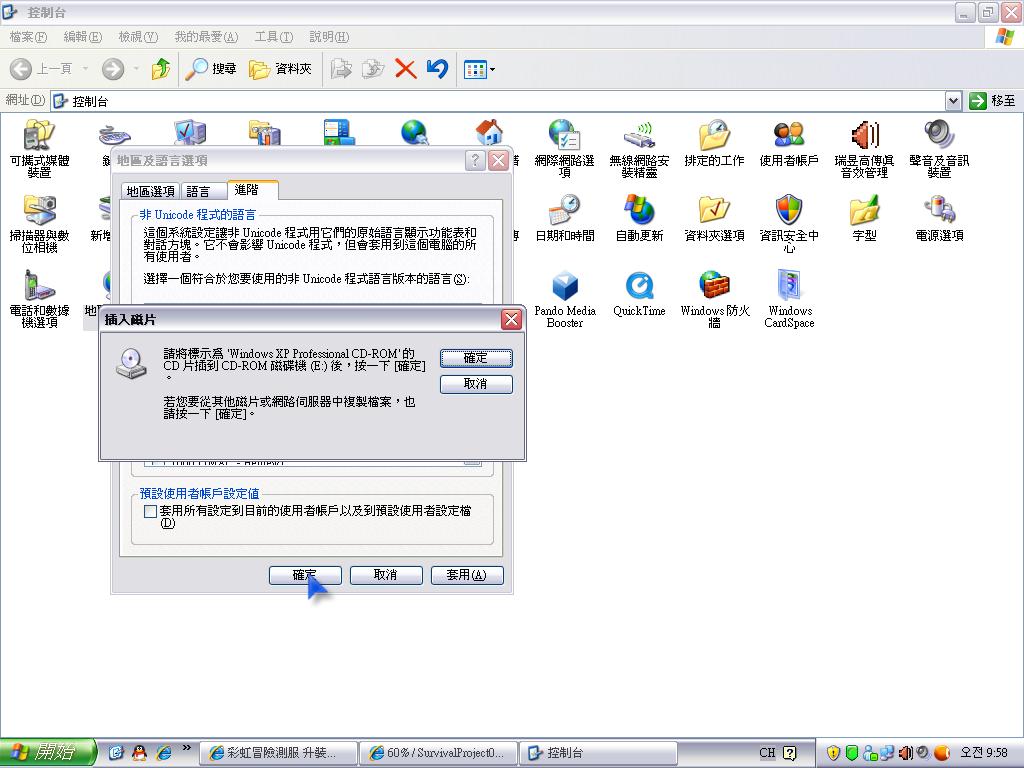This screenshot has width=1024, height=768.
Task: Click the 套用 apply button
Action: coord(466,575)
